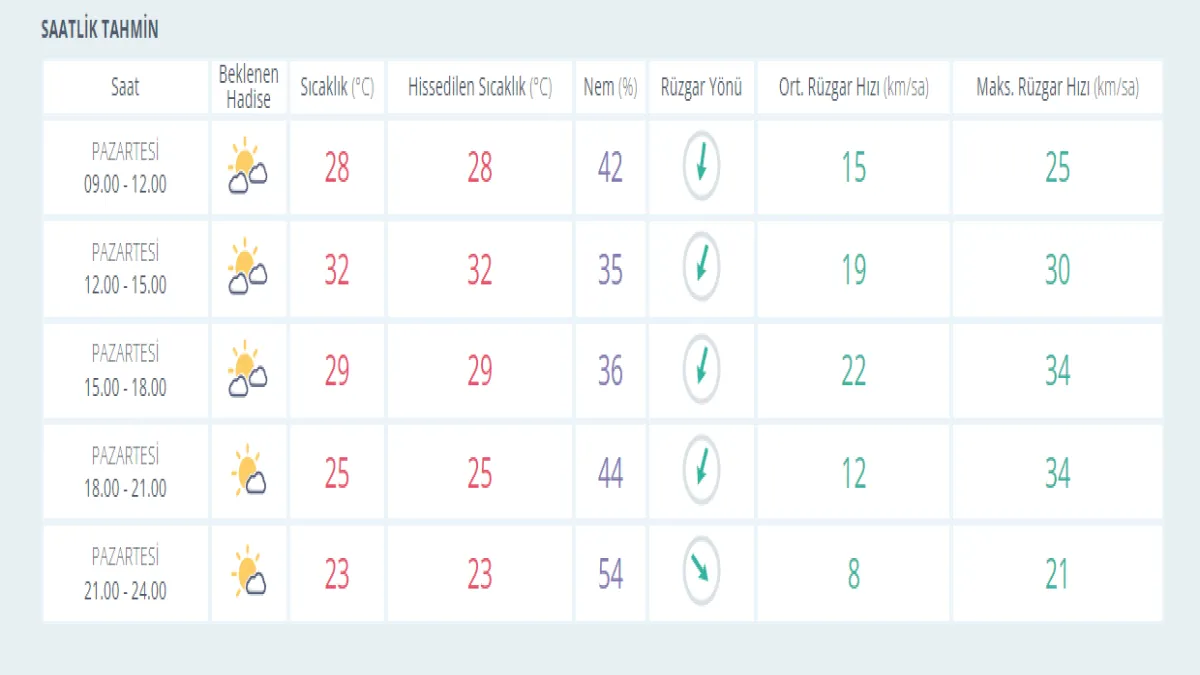The height and width of the screenshot is (675, 1200).
Task: Click the weather icon for 21.00 - 24.00
Action: (247, 574)
